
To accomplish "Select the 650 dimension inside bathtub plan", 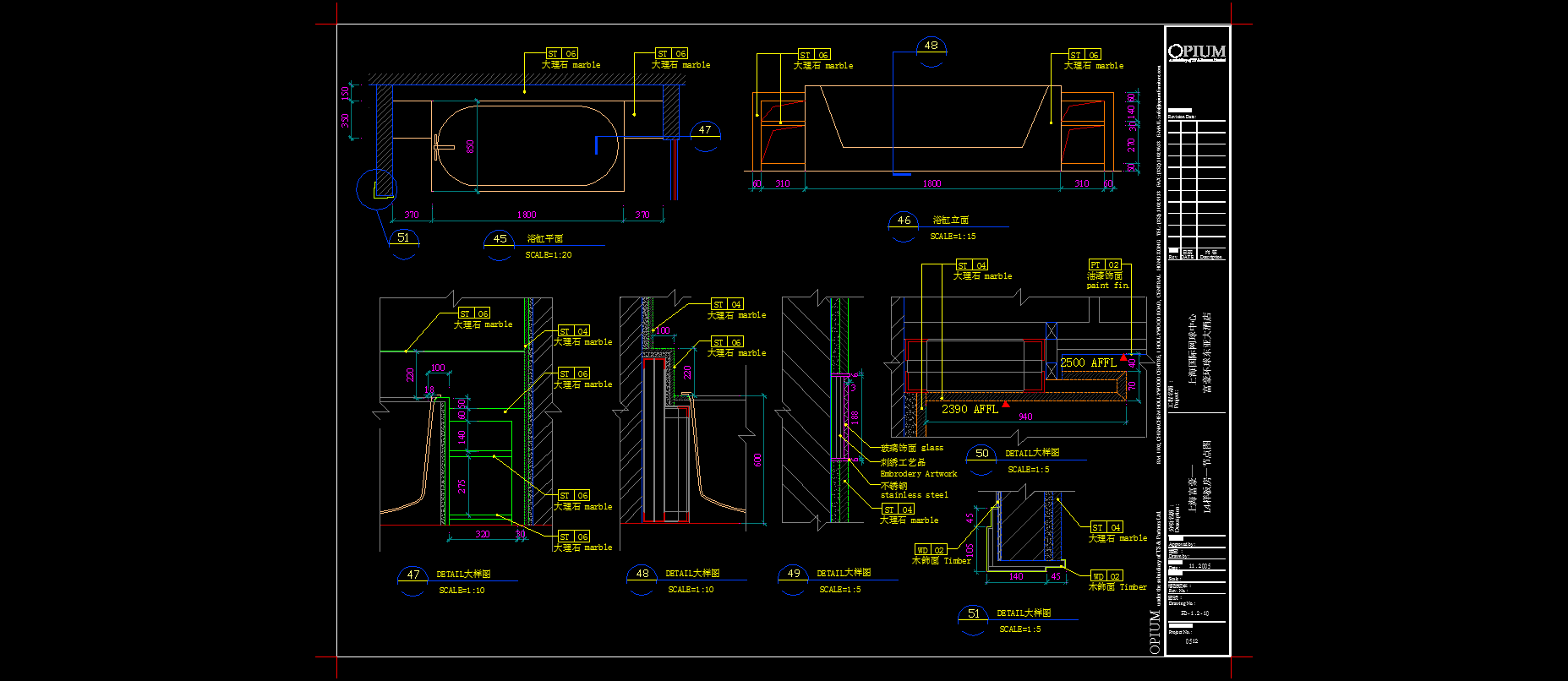I will tap(470, 146).
